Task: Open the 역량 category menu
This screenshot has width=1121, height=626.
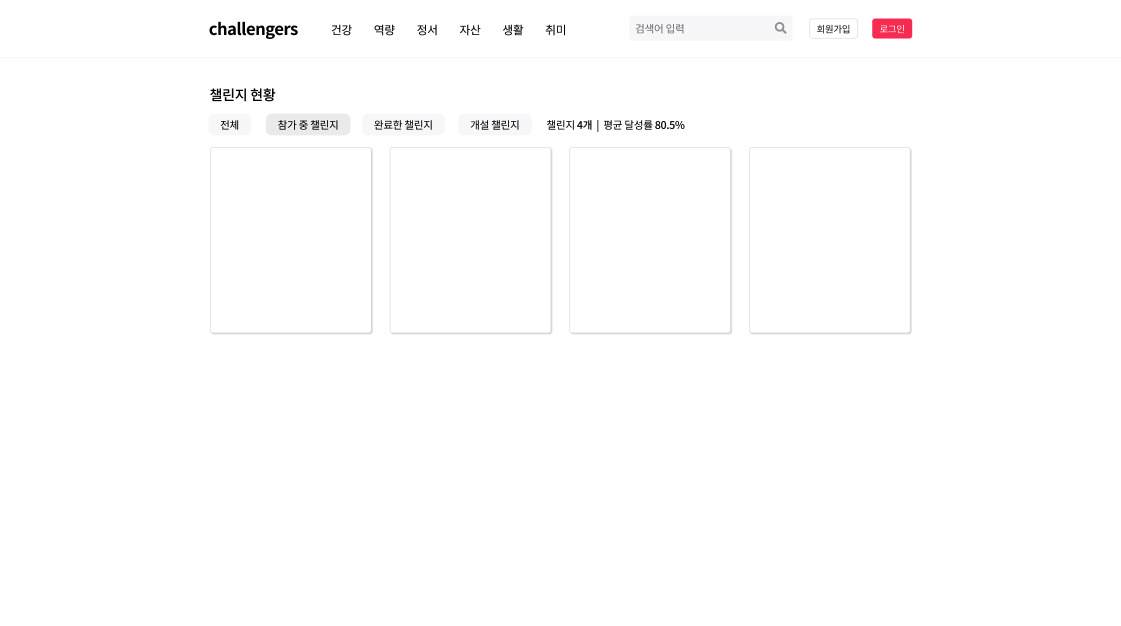Action: tap(384, 30)
